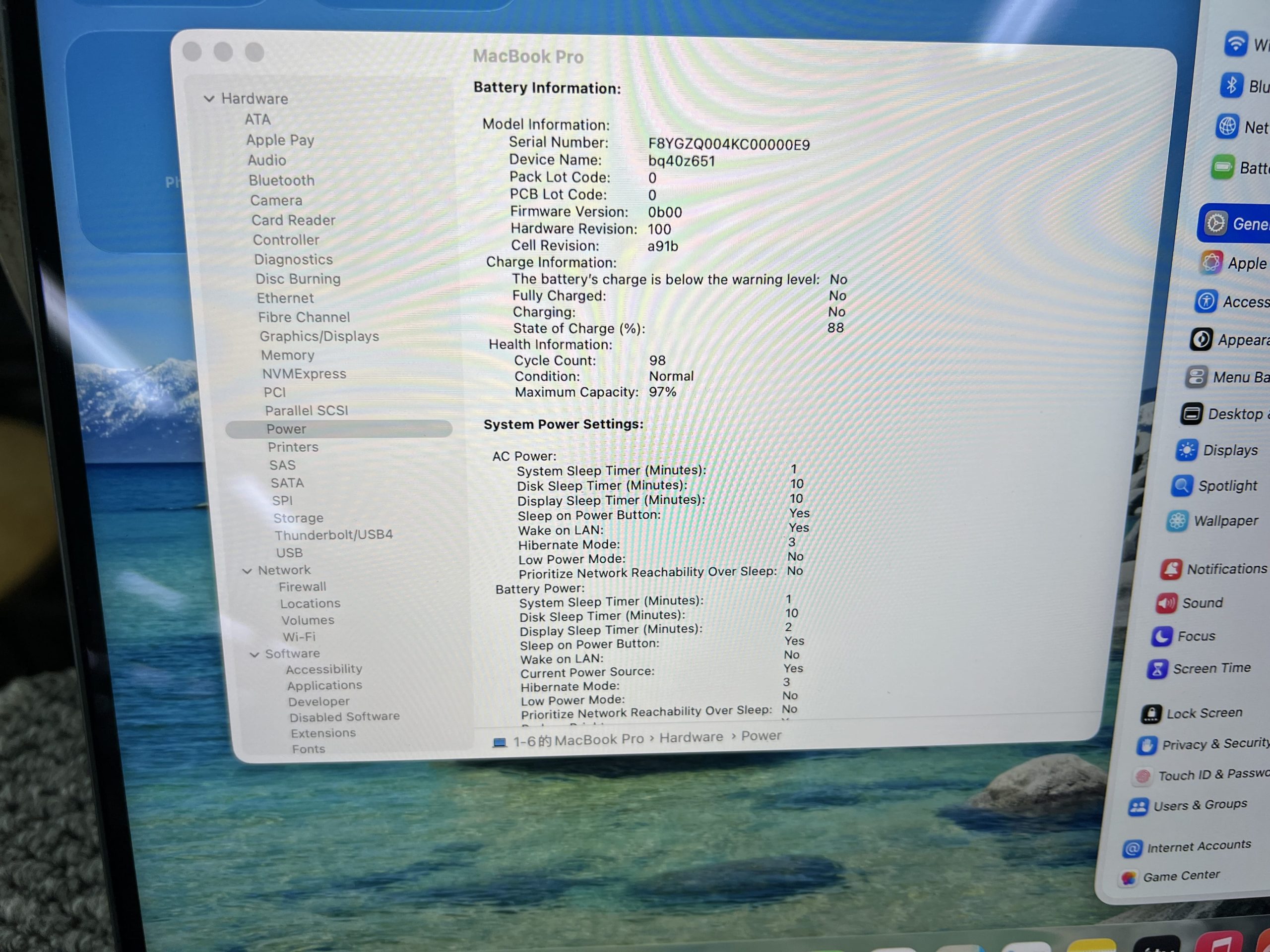Select Applications under Software
This screenshot has height=952, width=1270.
pyautogui.click(x=324, y=686)
